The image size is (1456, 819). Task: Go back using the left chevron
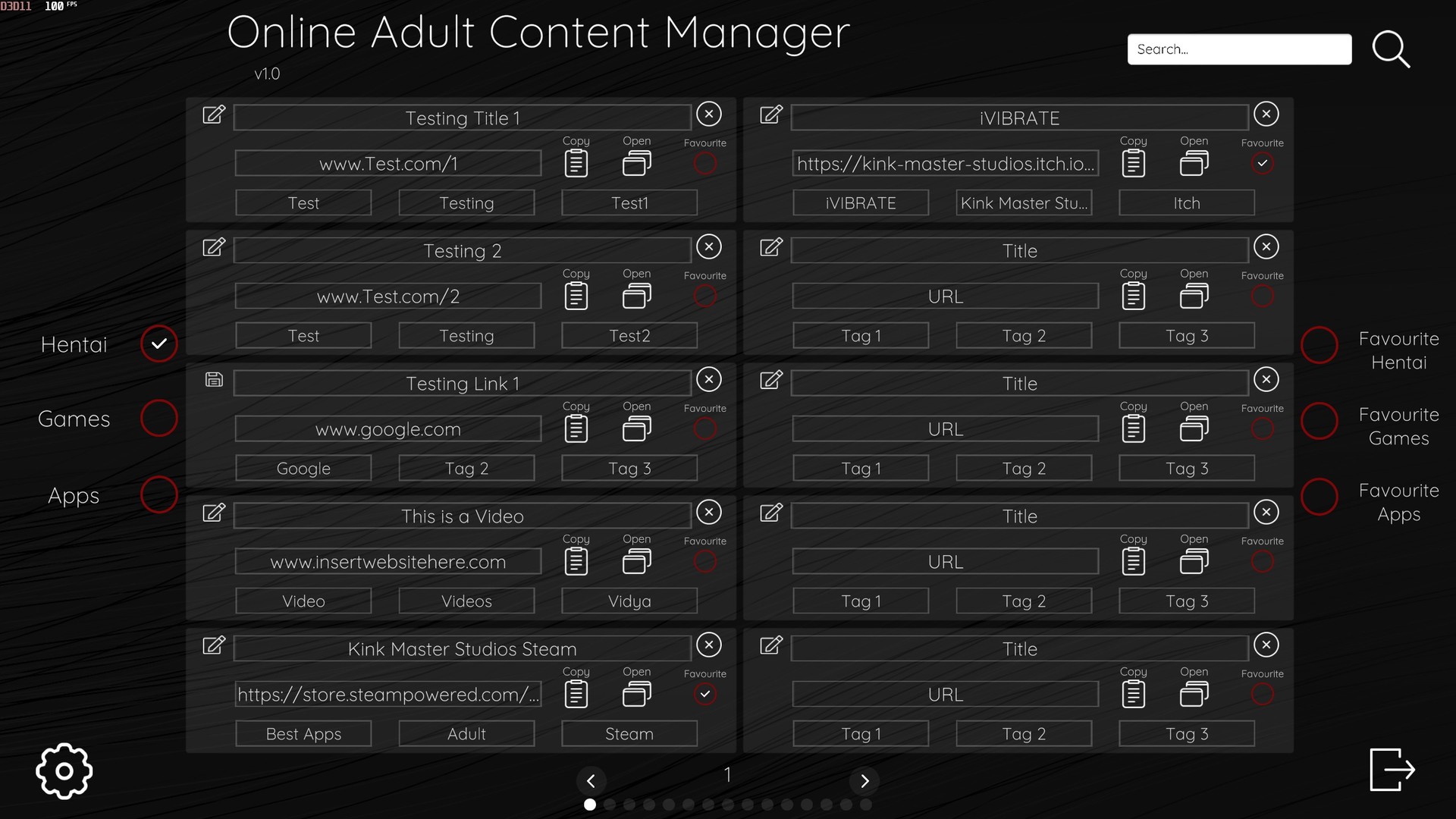tap(592, 781)
